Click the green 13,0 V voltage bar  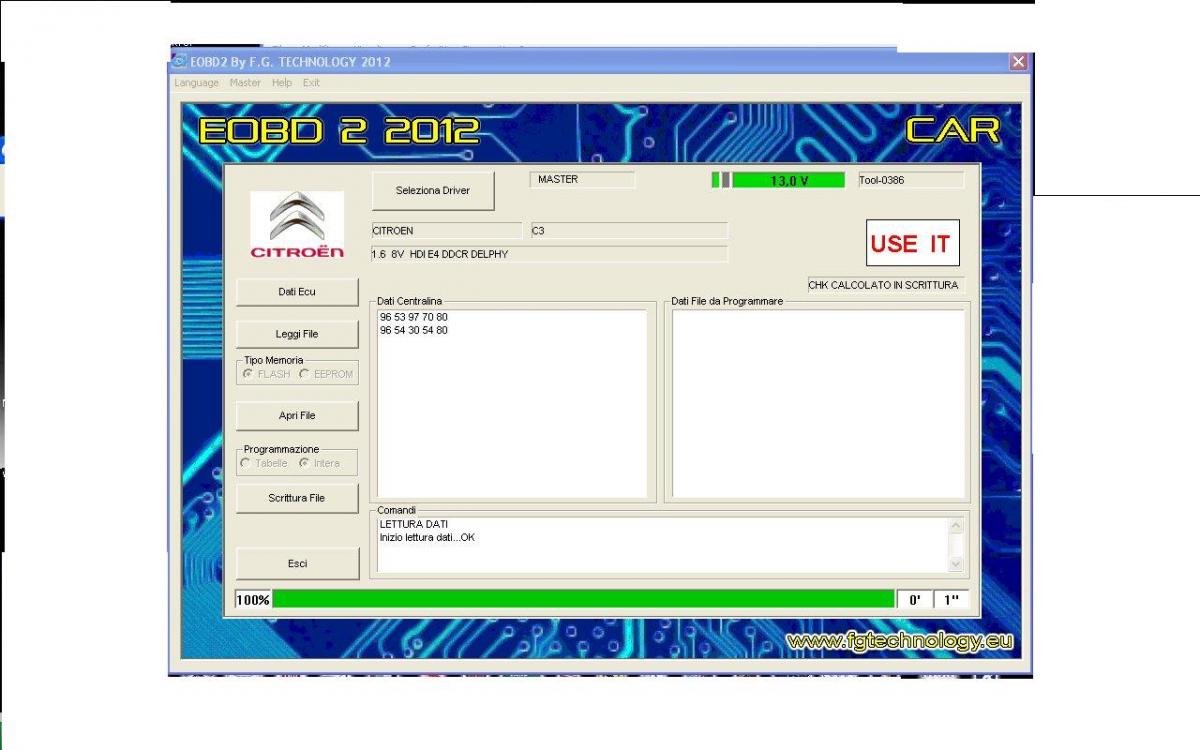point(789,180)
